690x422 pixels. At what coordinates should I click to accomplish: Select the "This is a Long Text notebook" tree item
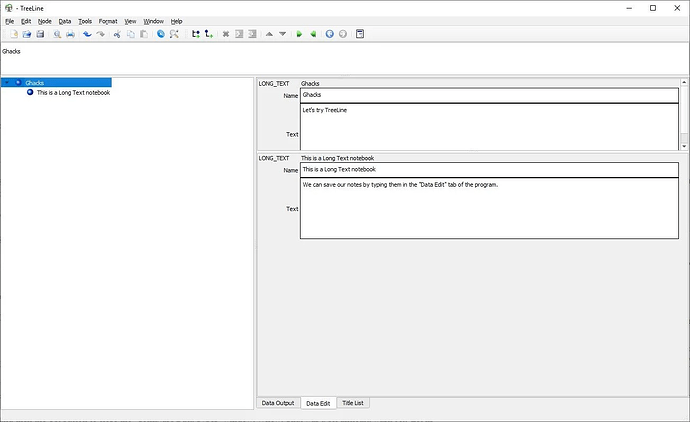[x=68, y=92]
